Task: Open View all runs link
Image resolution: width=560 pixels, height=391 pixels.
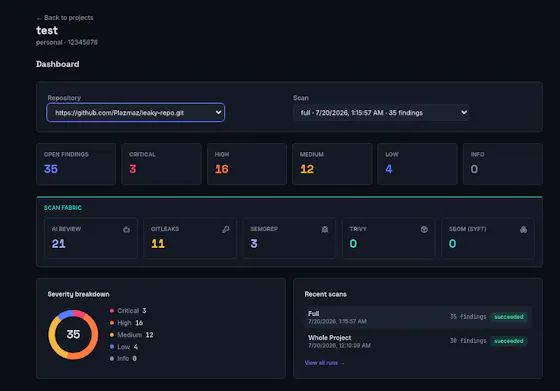Action: pos(324,363)
